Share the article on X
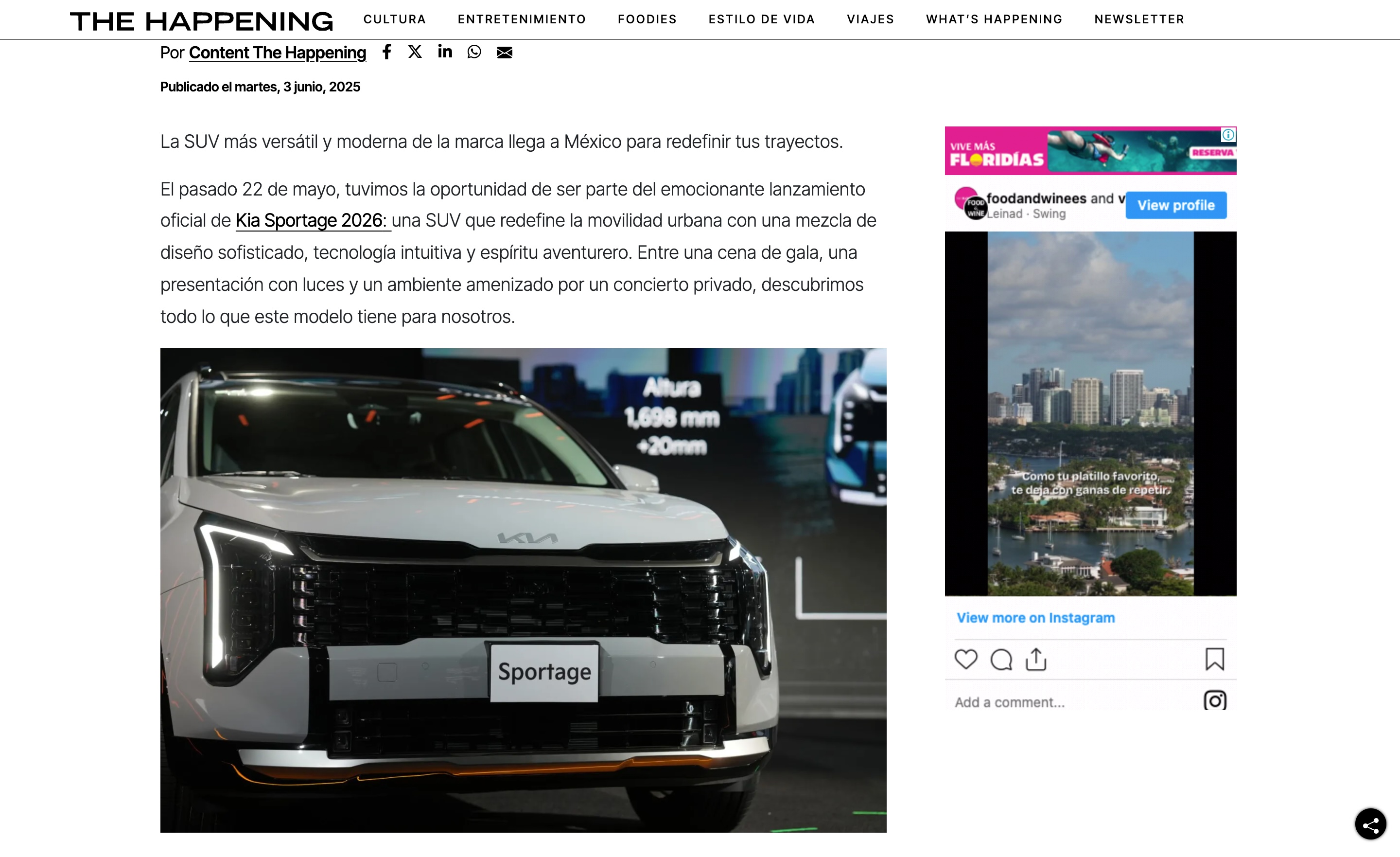 pos(415,53)
